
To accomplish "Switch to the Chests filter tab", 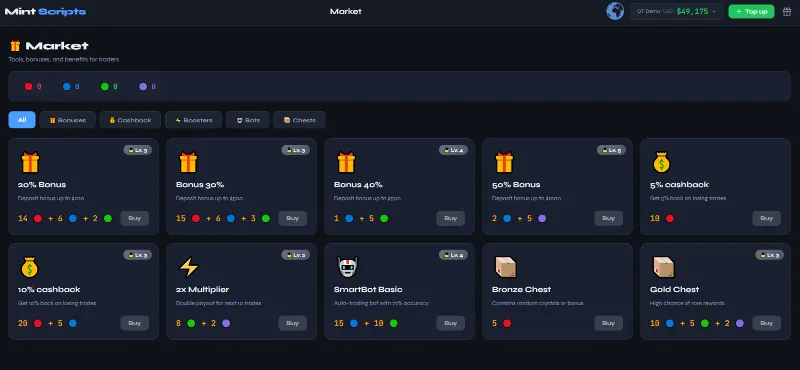I will pyautogui.click(x=299, y=120).
